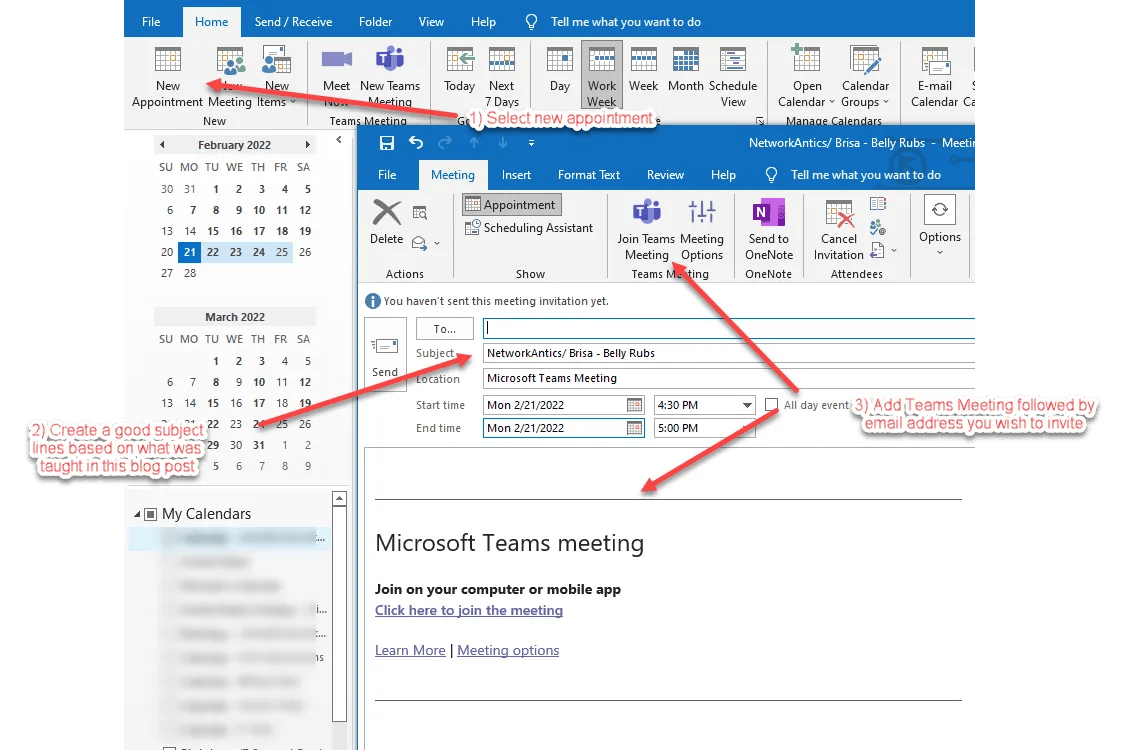
Task: Open the Folder tab in main window
Action: tap(375, 22)
